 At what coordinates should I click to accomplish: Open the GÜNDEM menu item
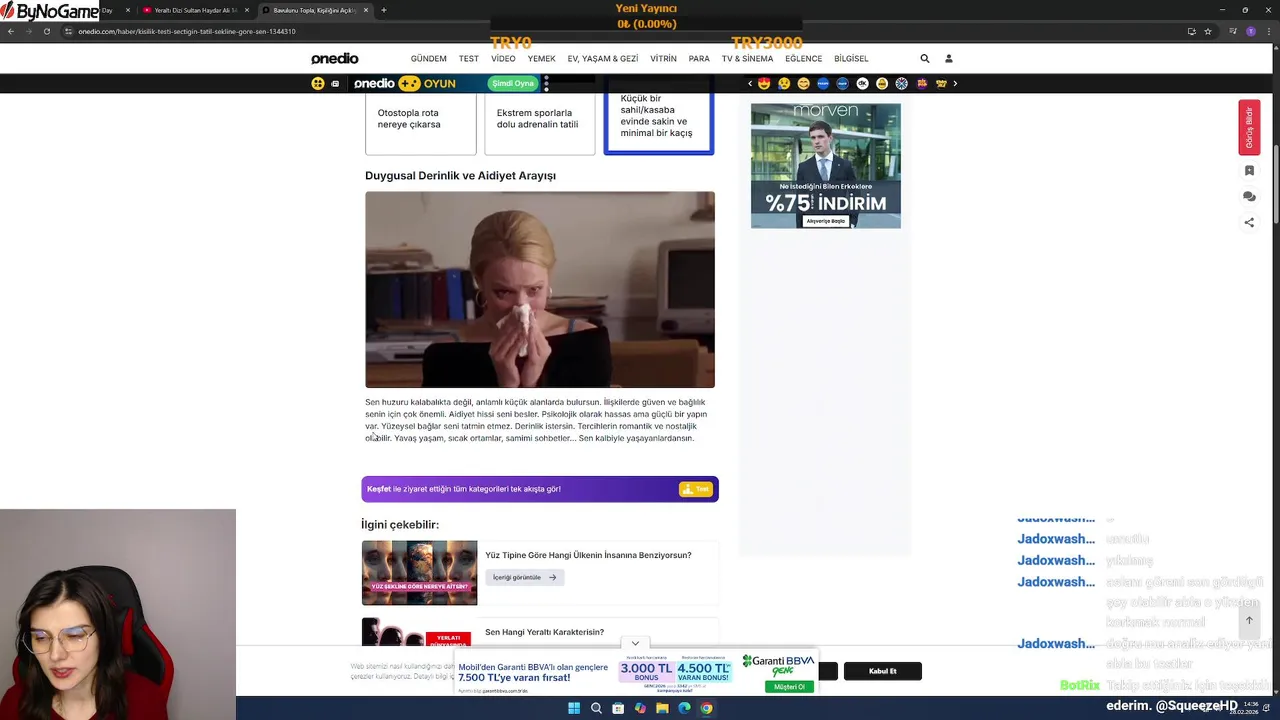pyautogui.click(x=429, y=59)
